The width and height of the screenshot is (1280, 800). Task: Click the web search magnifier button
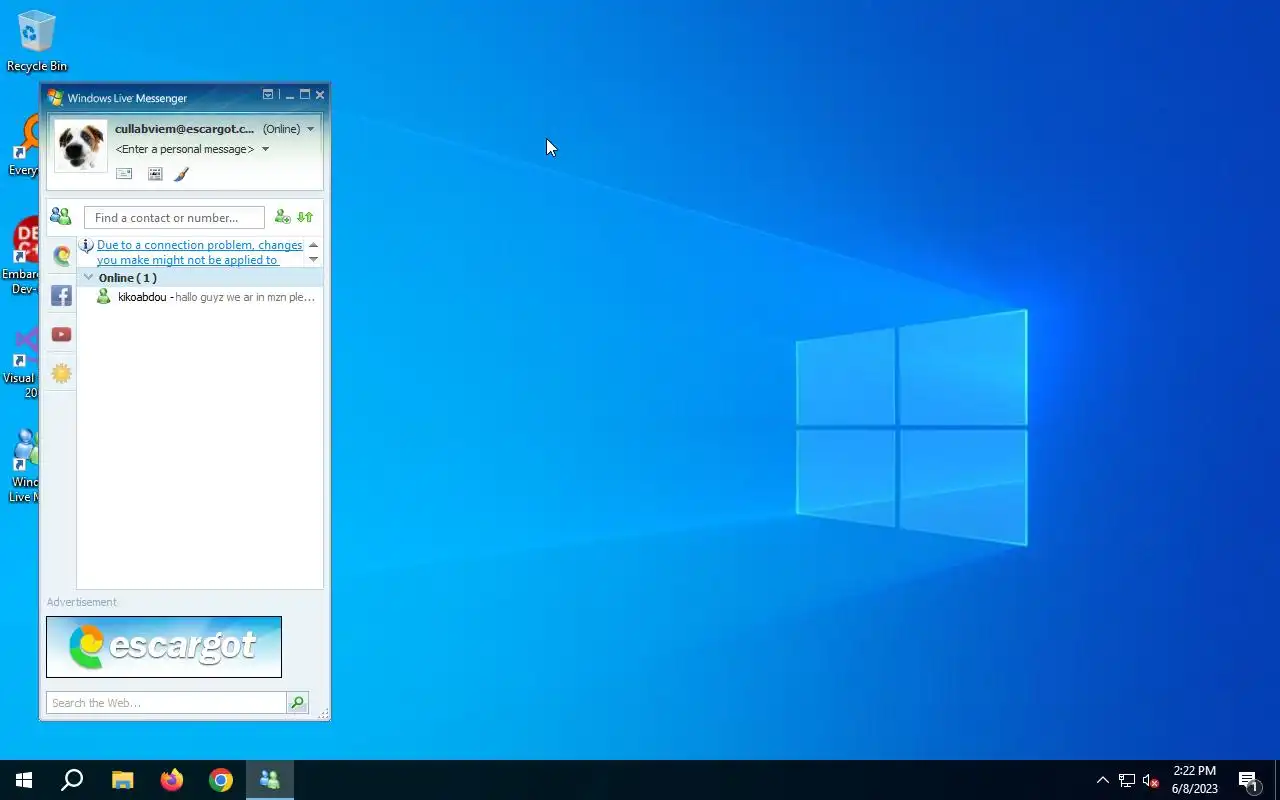tap(297, 703)
